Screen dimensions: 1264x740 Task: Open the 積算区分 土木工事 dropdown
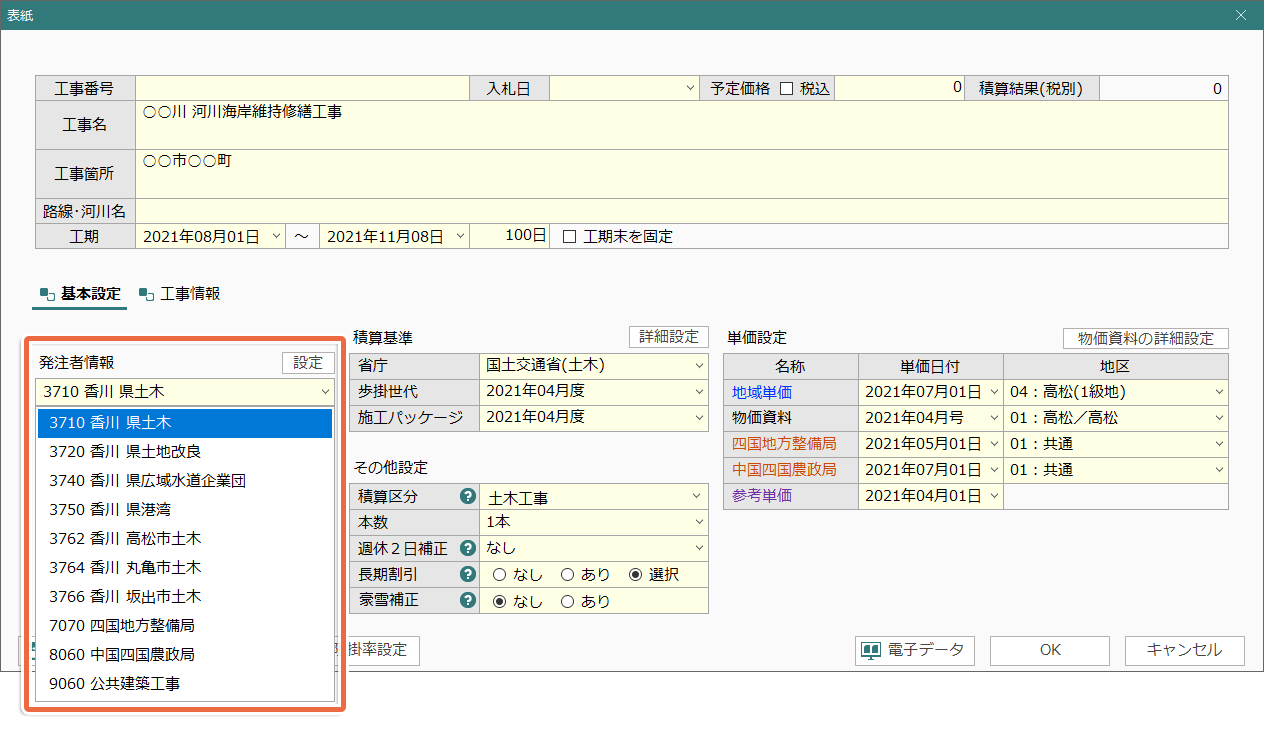tap(698, 497)
